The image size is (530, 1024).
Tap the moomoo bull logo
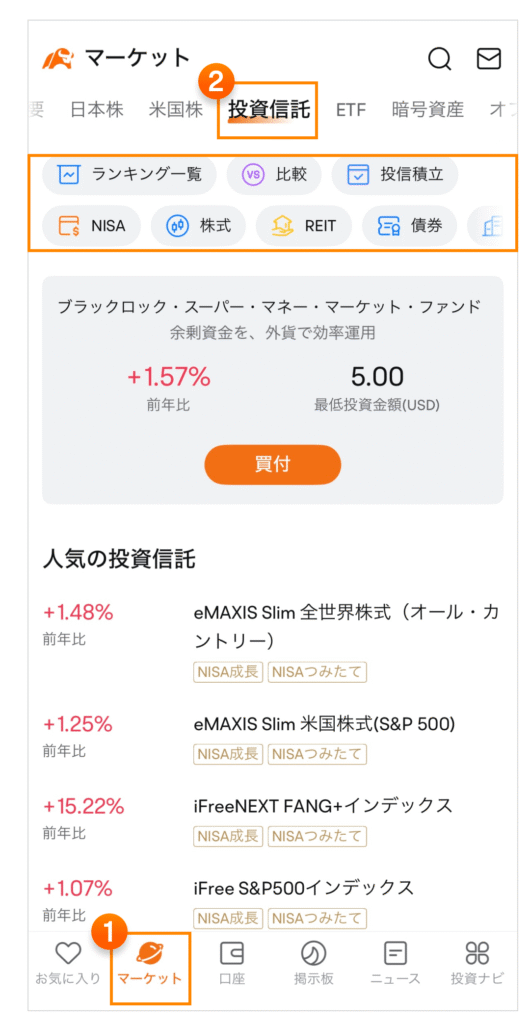point(59,58)
